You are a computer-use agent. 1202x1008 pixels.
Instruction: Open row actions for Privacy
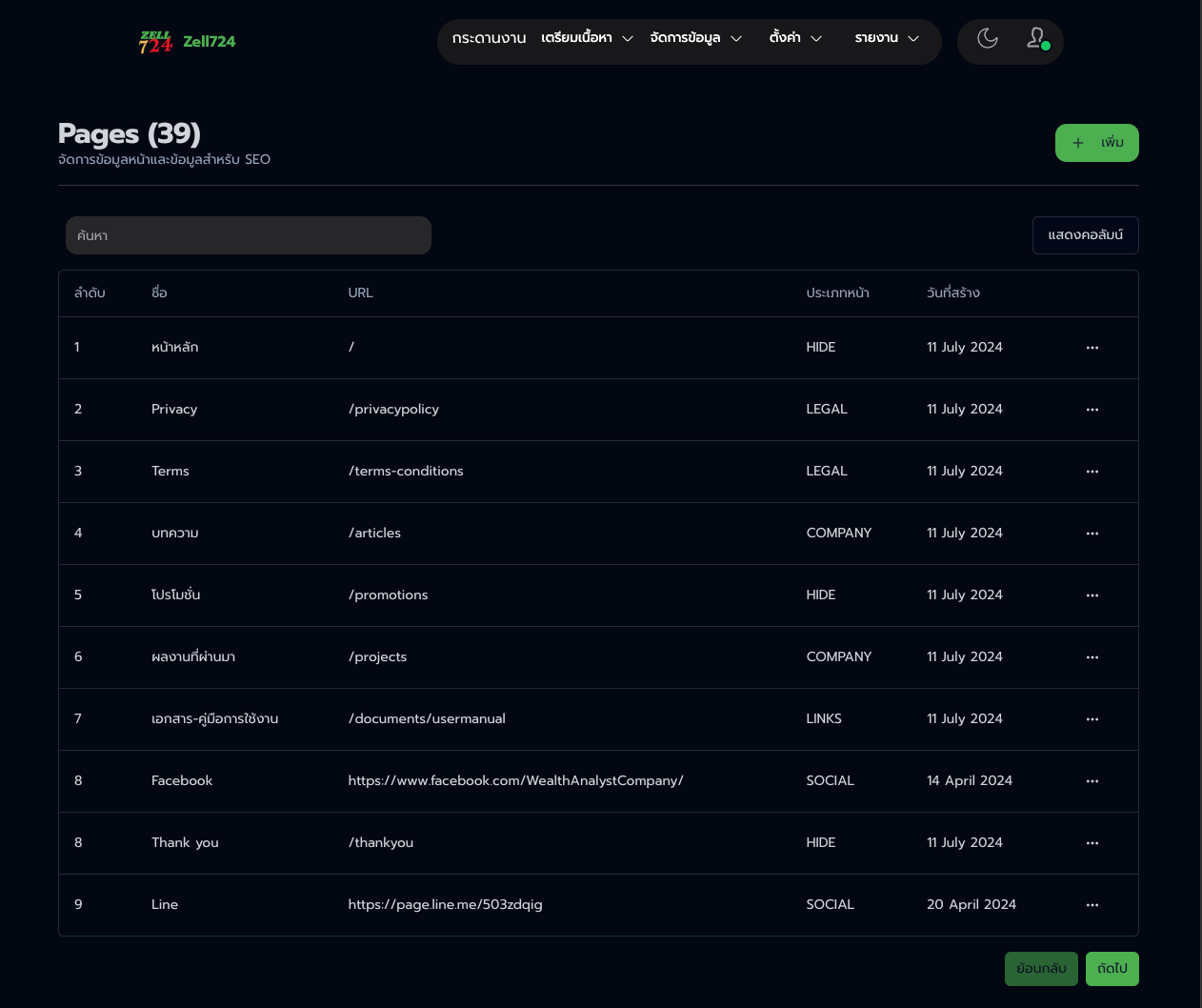coord(1092,410)
